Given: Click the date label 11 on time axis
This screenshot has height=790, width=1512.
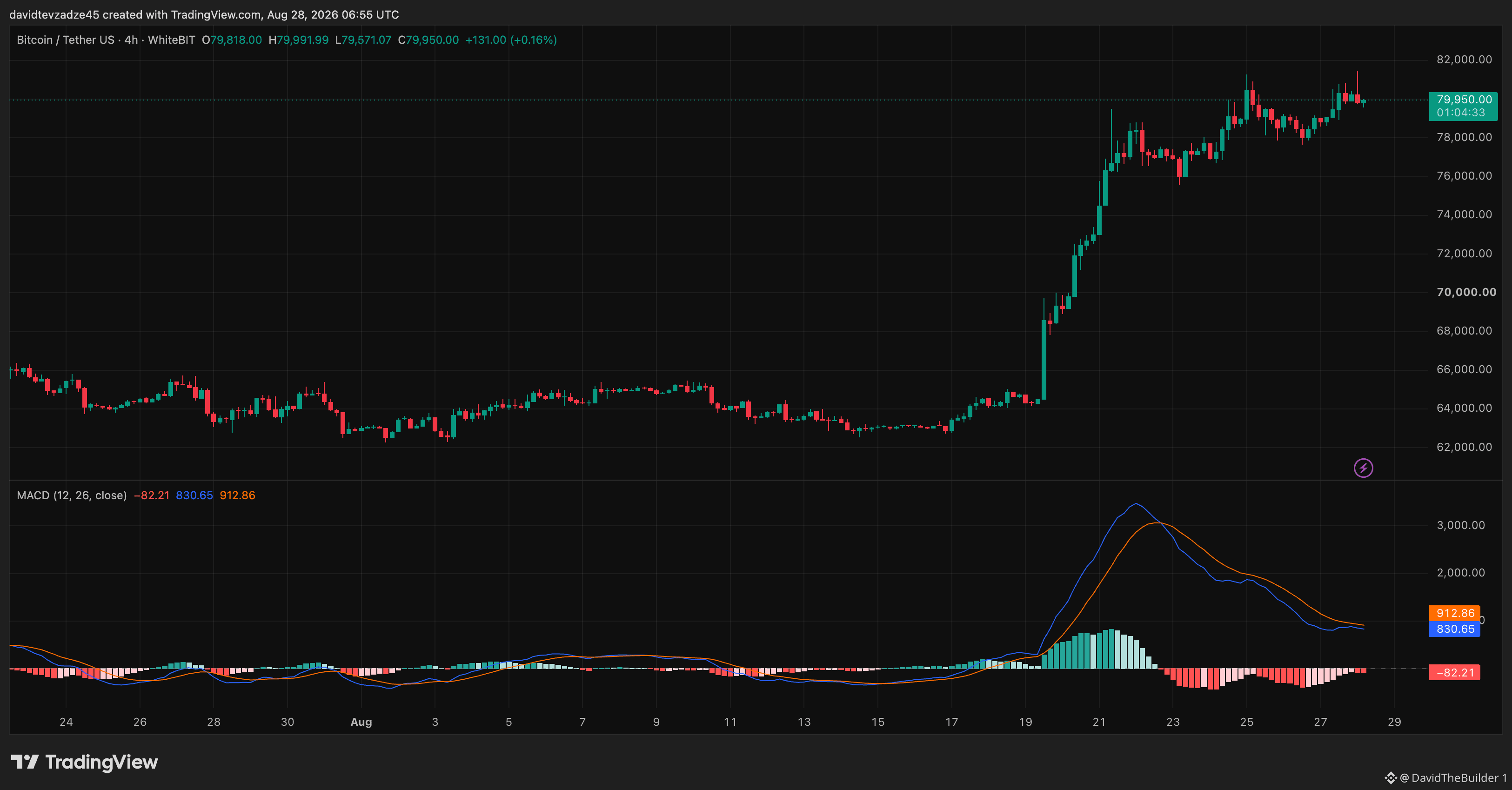Looking at the screenshot, I should click(730, 722).
